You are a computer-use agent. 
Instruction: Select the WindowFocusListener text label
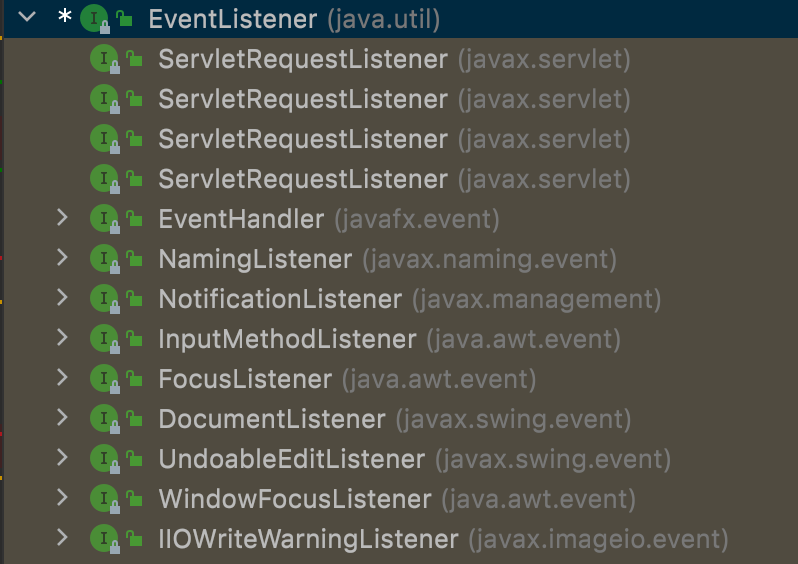tap(295, 499)
